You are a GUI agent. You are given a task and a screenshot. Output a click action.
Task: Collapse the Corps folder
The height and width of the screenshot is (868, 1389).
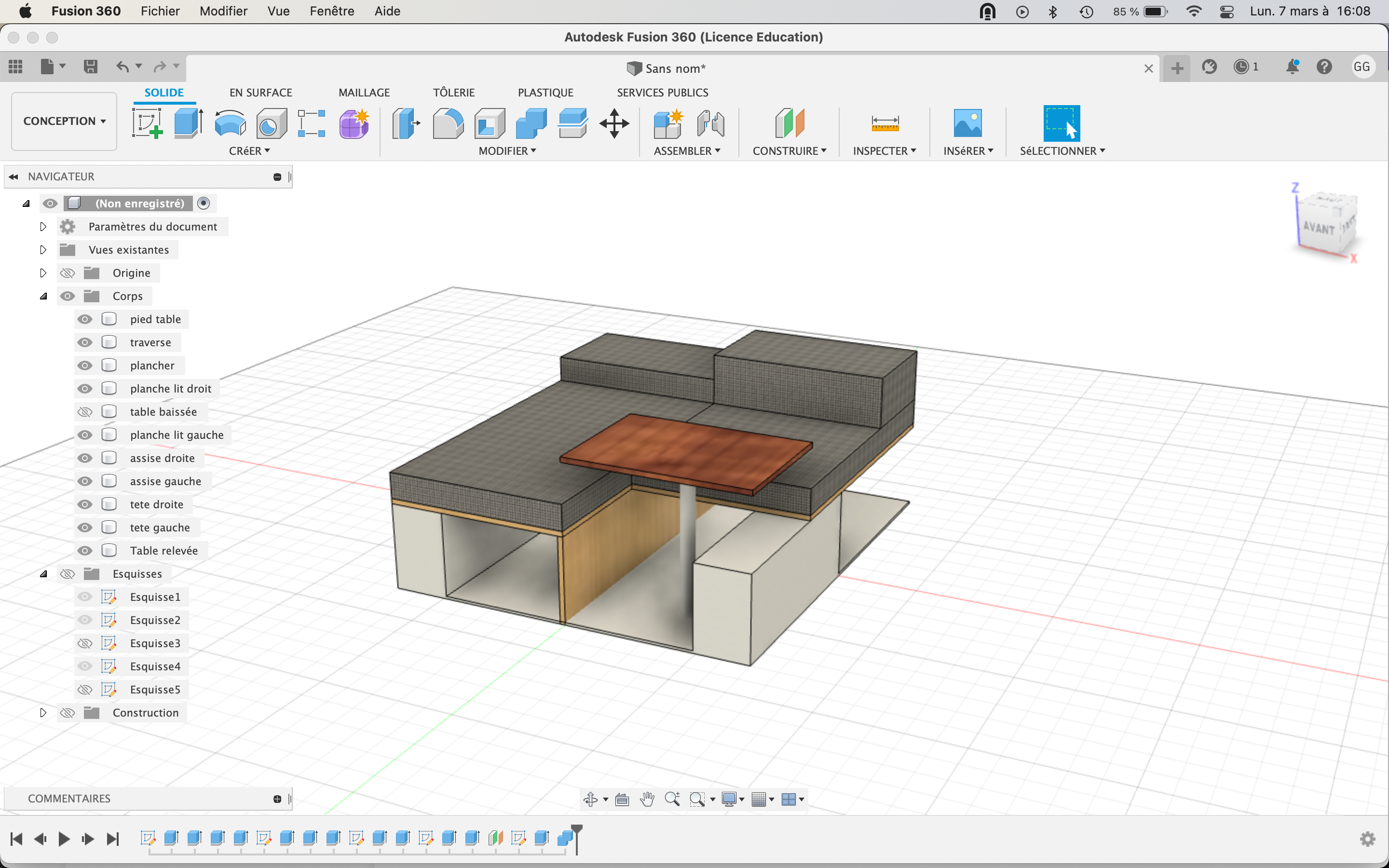point(43,296)
